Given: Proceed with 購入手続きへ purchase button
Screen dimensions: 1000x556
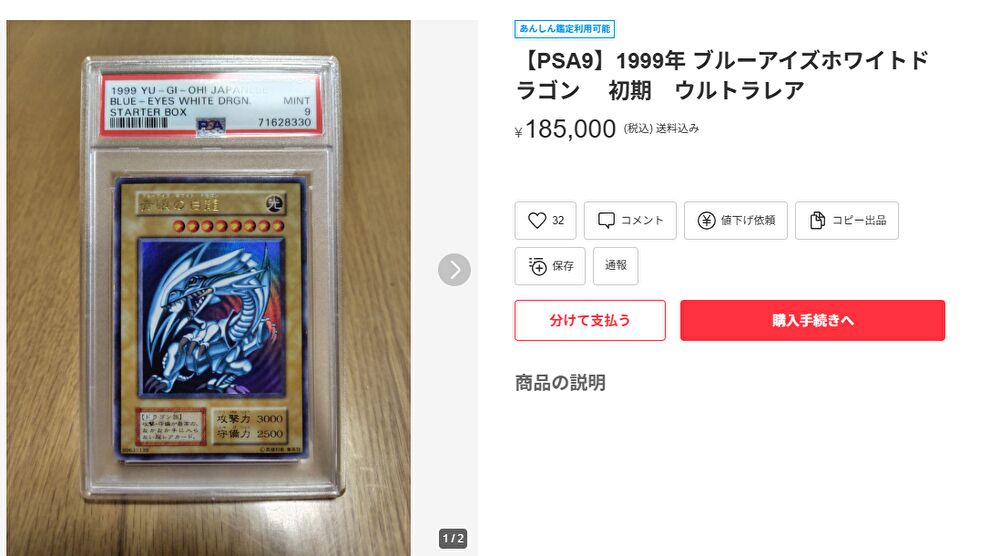Looking at the screenshot, I should (x=812, y=320).
